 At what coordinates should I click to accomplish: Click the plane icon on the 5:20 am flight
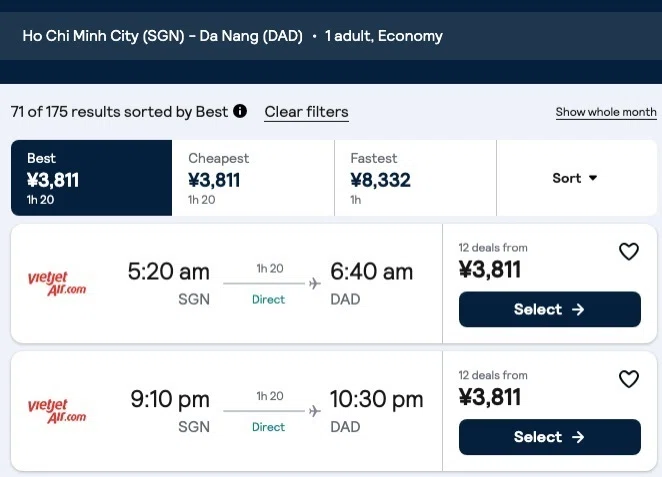(315, 283)
